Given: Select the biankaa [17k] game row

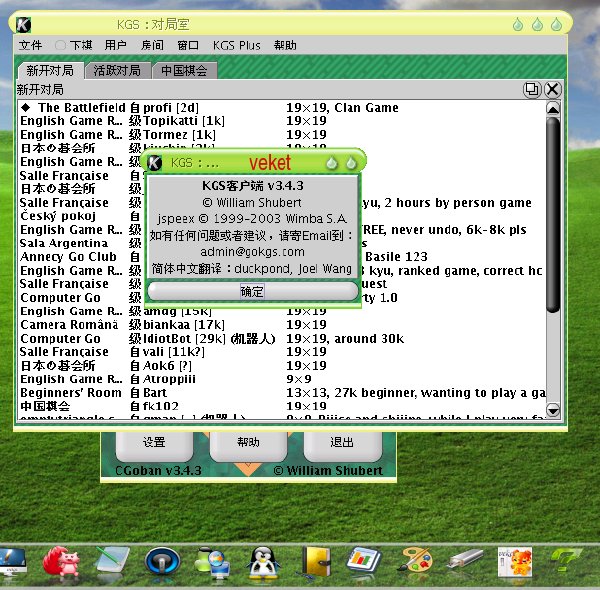Looking at the screenshot, I should [x=282, y=325].
